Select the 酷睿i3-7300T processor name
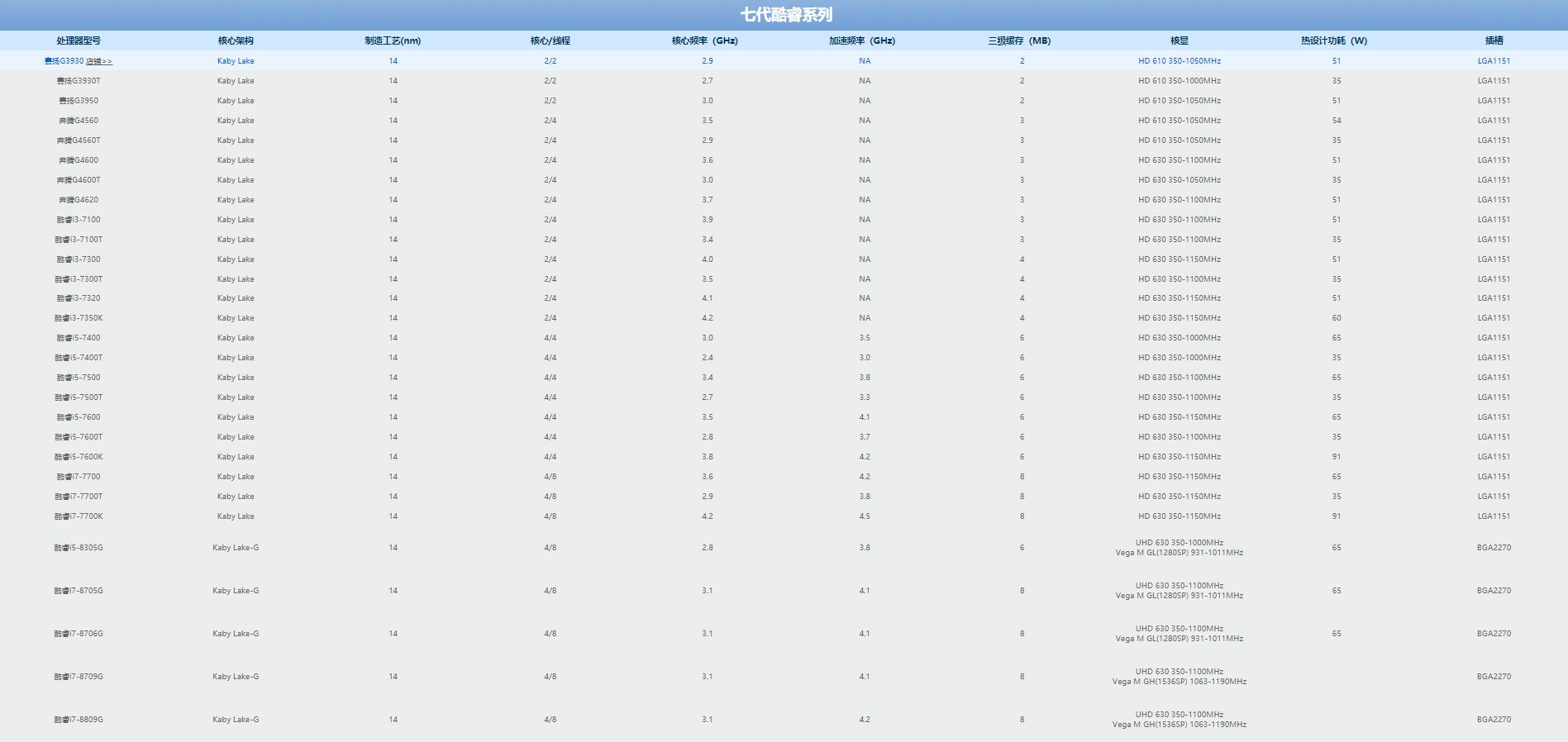The image size is (1568, 742). 79,279
